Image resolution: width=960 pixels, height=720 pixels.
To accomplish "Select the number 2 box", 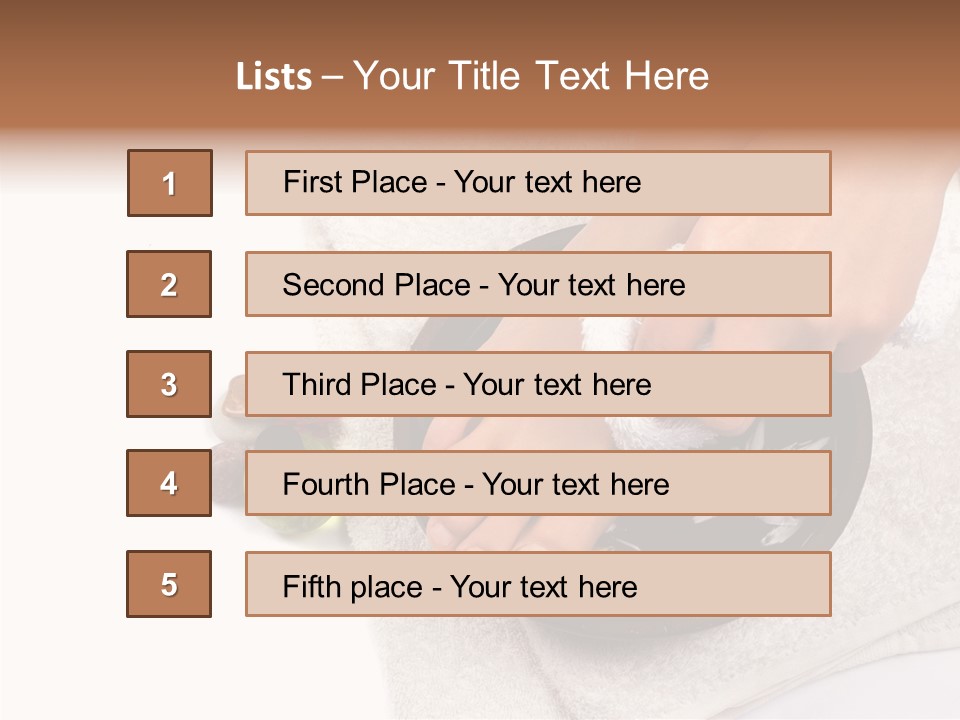I will coord(169,284).
